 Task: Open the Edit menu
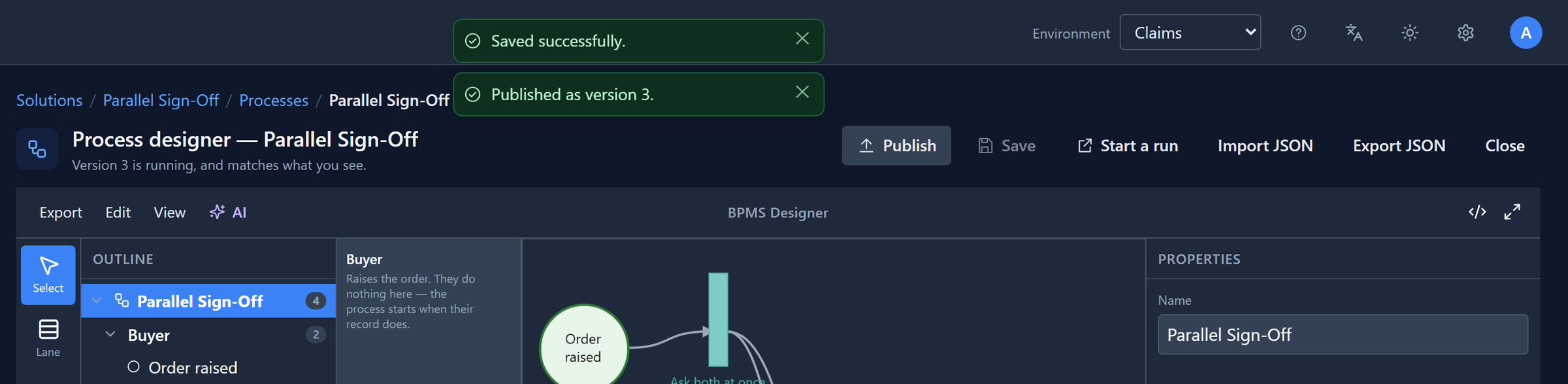[x=118, y=213]
